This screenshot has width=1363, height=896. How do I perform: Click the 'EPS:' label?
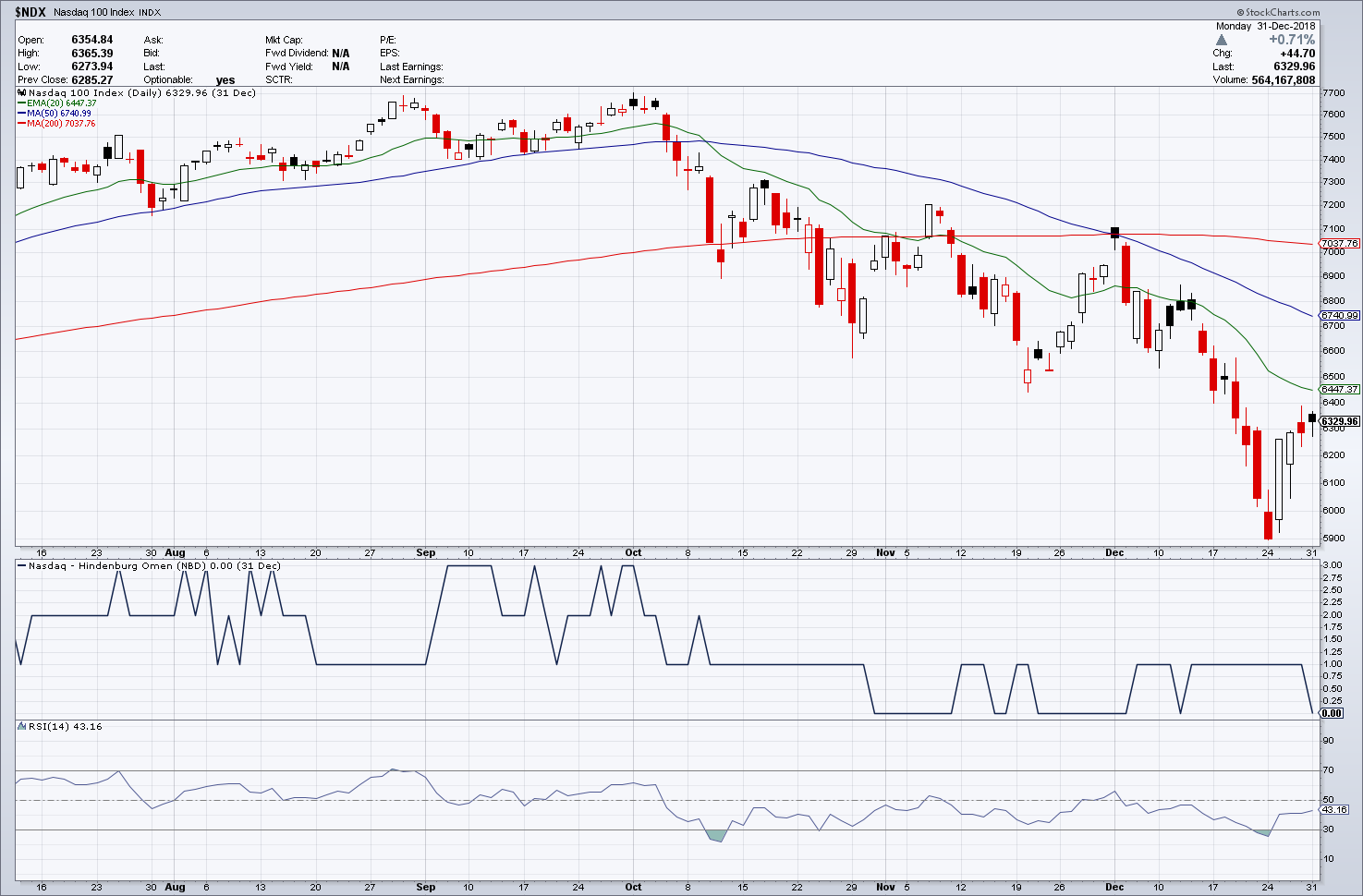point(389,54)
